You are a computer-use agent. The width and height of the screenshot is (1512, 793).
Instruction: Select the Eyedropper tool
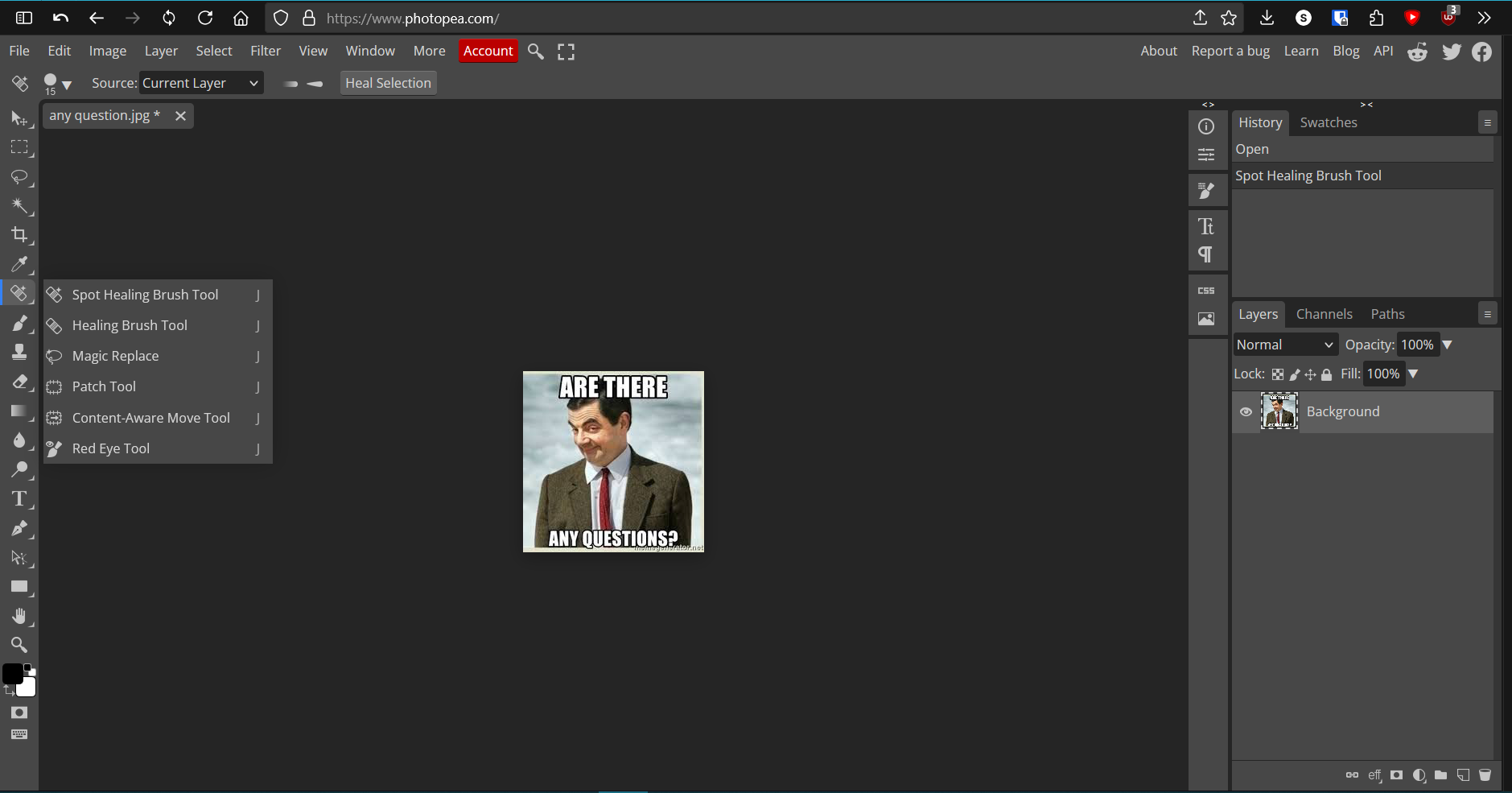(19, 264)
